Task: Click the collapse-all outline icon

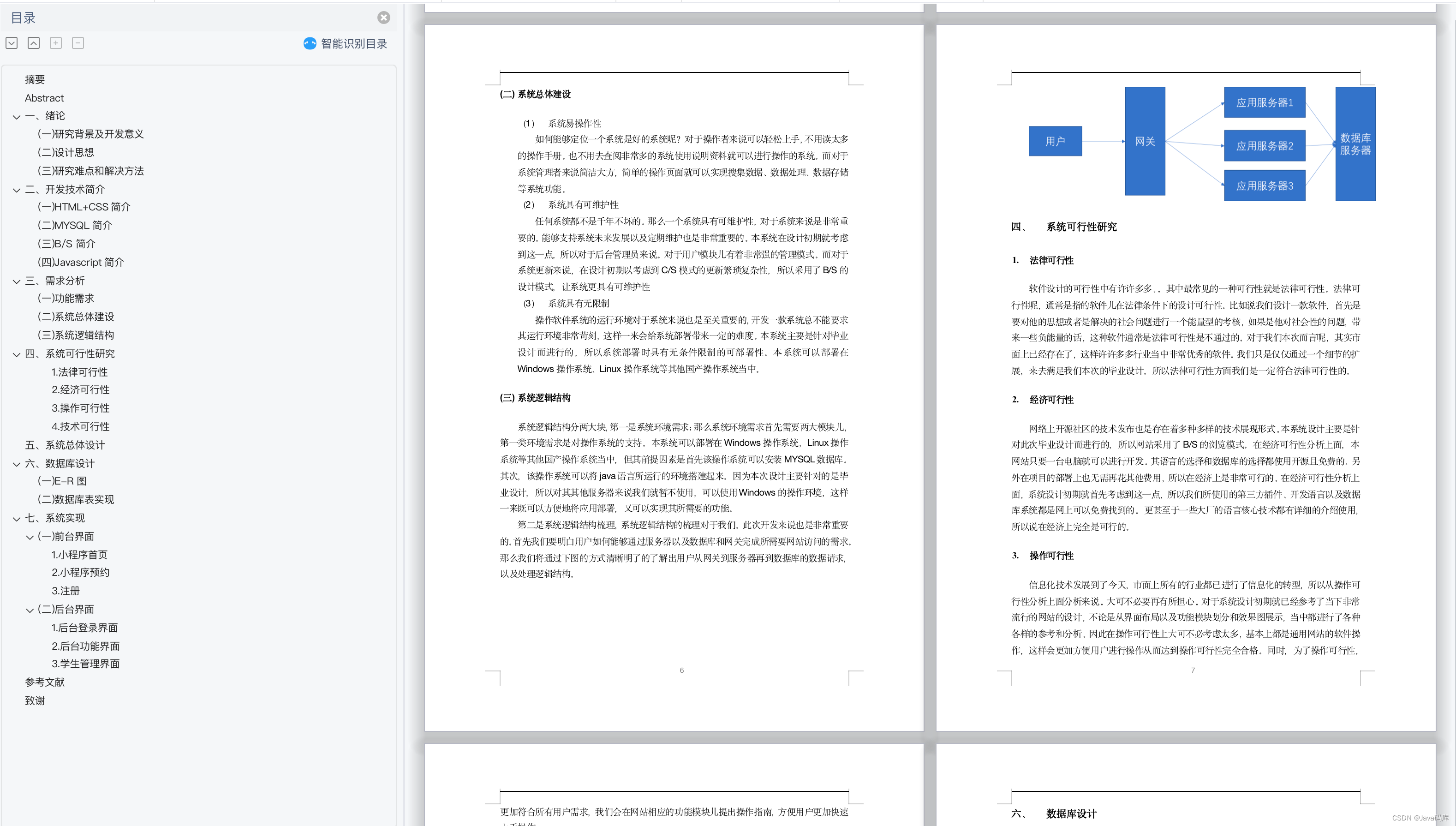Action: click(x=34, y=43)
